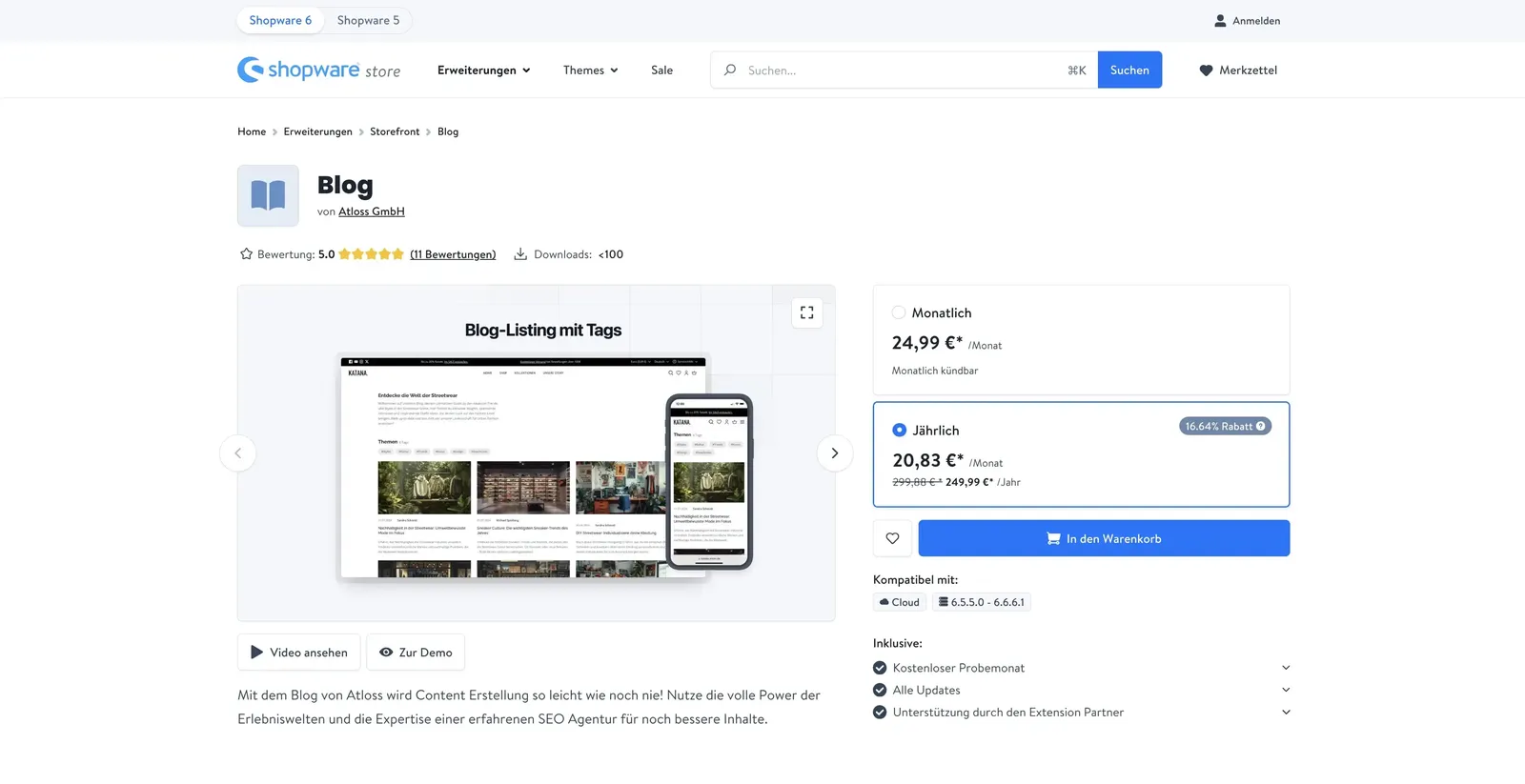Click the check icon for Kostenloser Probemonat
The width and height of the screenshot is (1525, 784).
tap(880, 668)
